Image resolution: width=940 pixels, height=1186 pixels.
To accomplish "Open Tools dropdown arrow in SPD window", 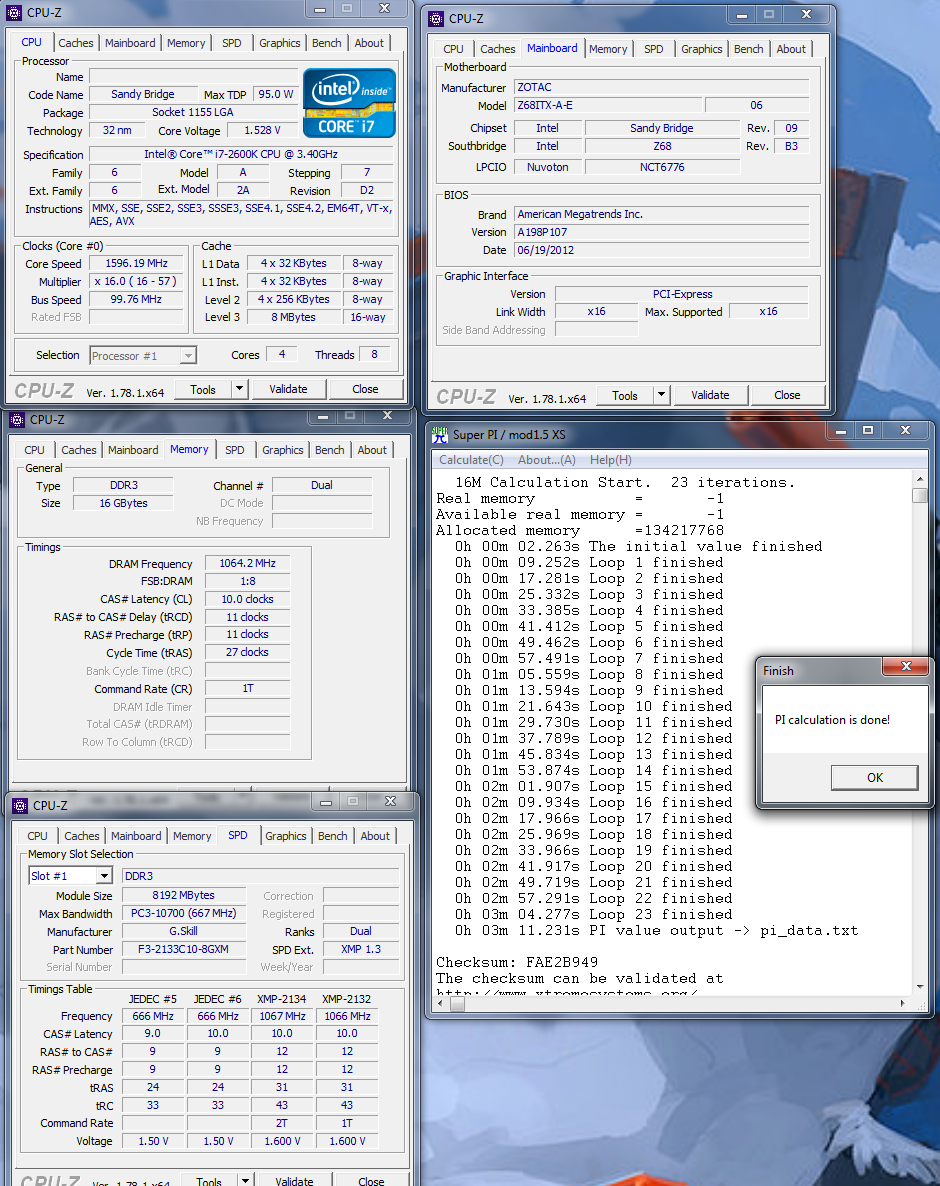I will pyautogui.click(x=245, y=1180).
